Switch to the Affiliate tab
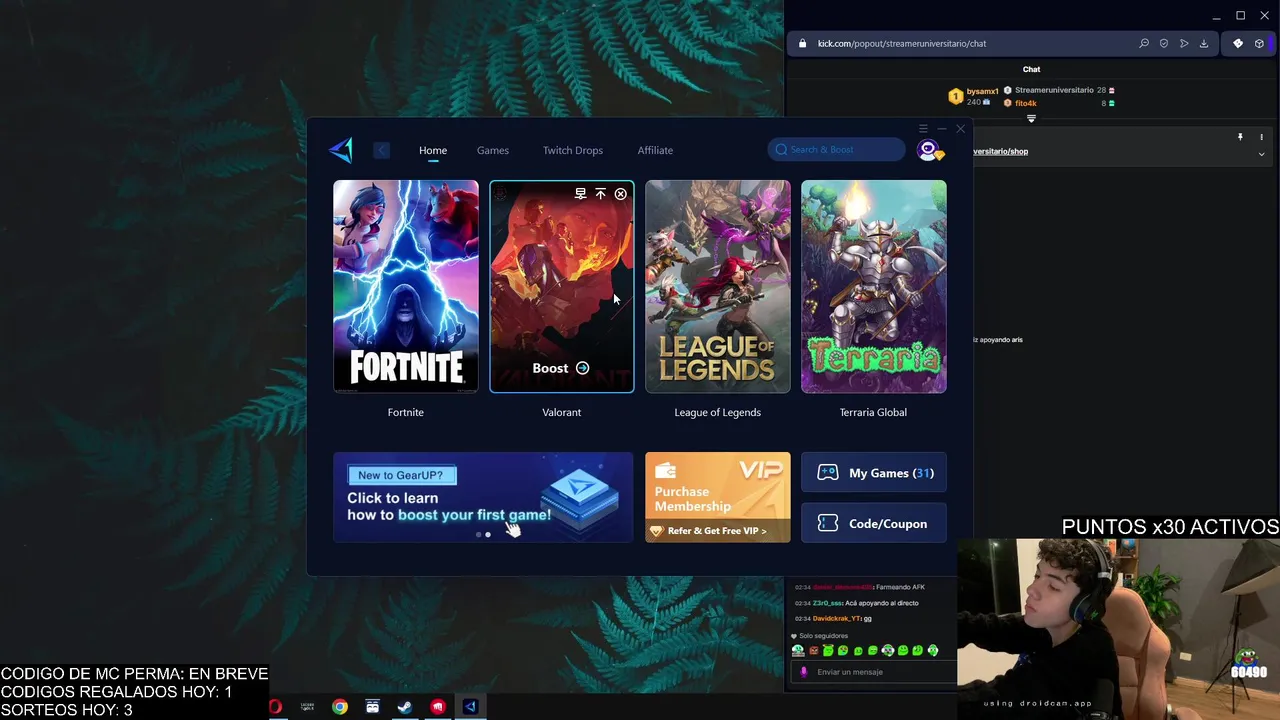Viewport: 1280px width, 720px height. coord(655,150)
